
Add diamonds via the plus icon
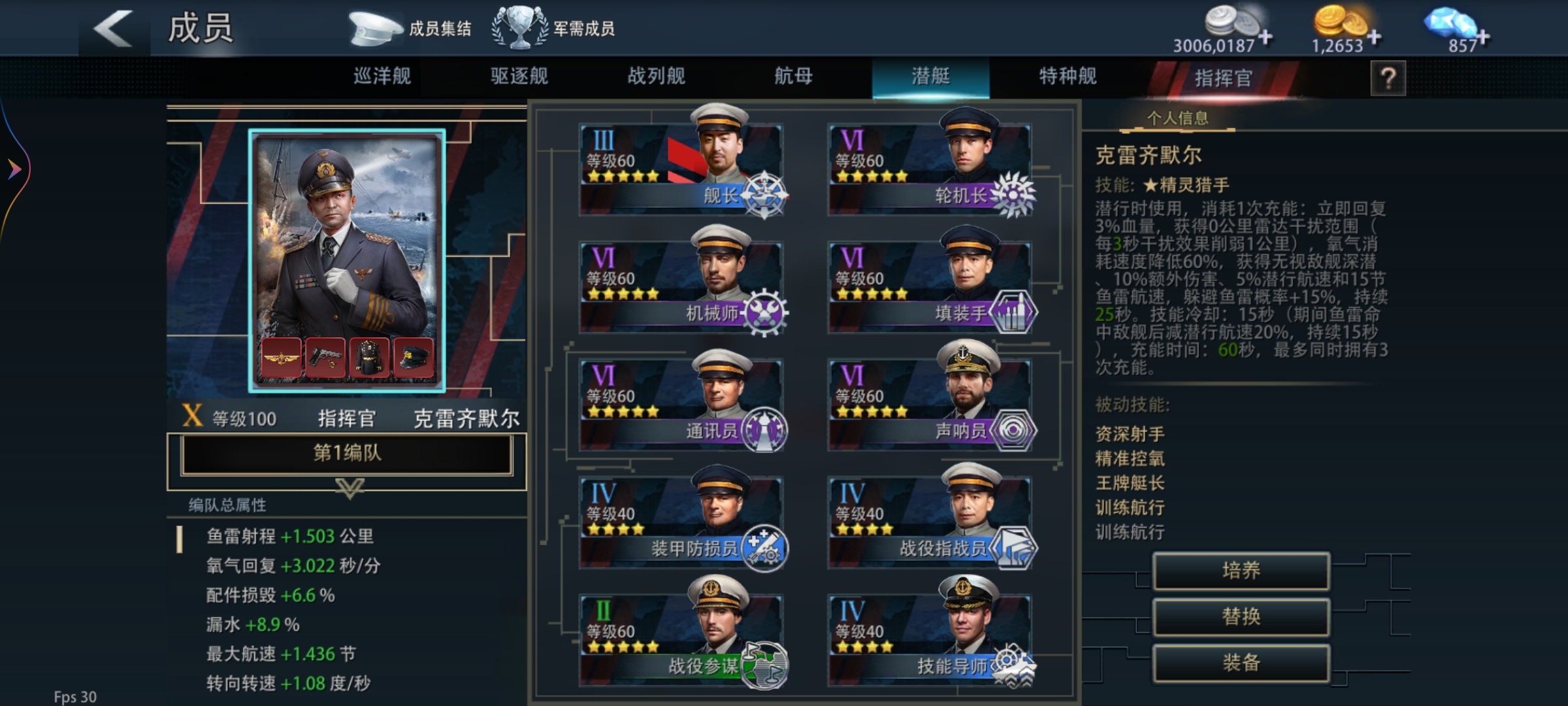point(1483,37)
